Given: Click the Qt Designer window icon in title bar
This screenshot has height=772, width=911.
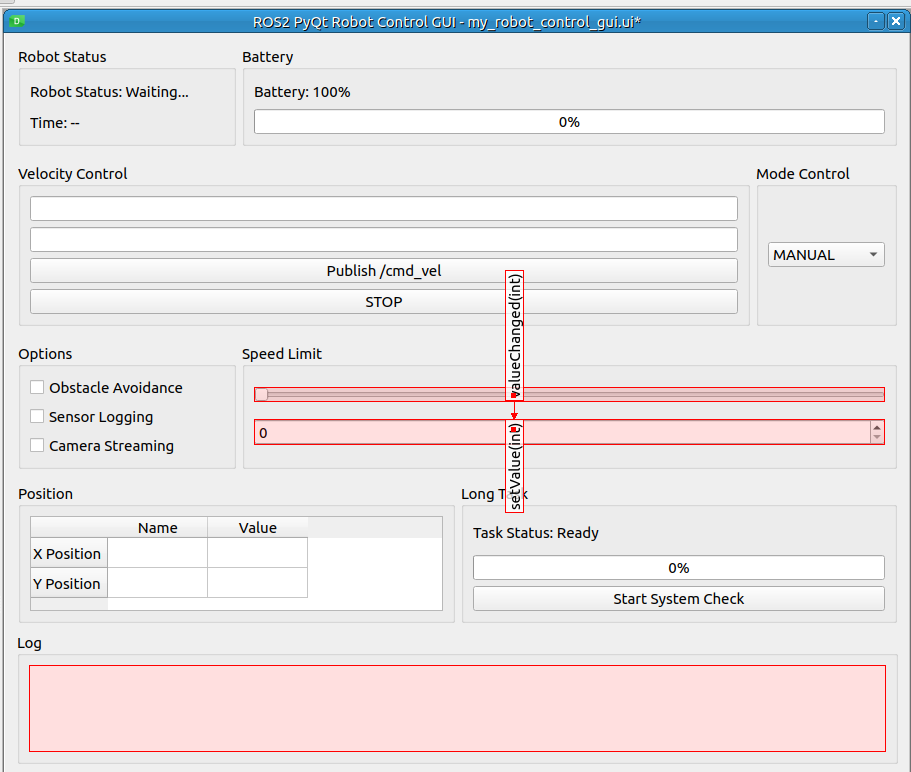Looking at the screenshot, I should coord(17,21).
